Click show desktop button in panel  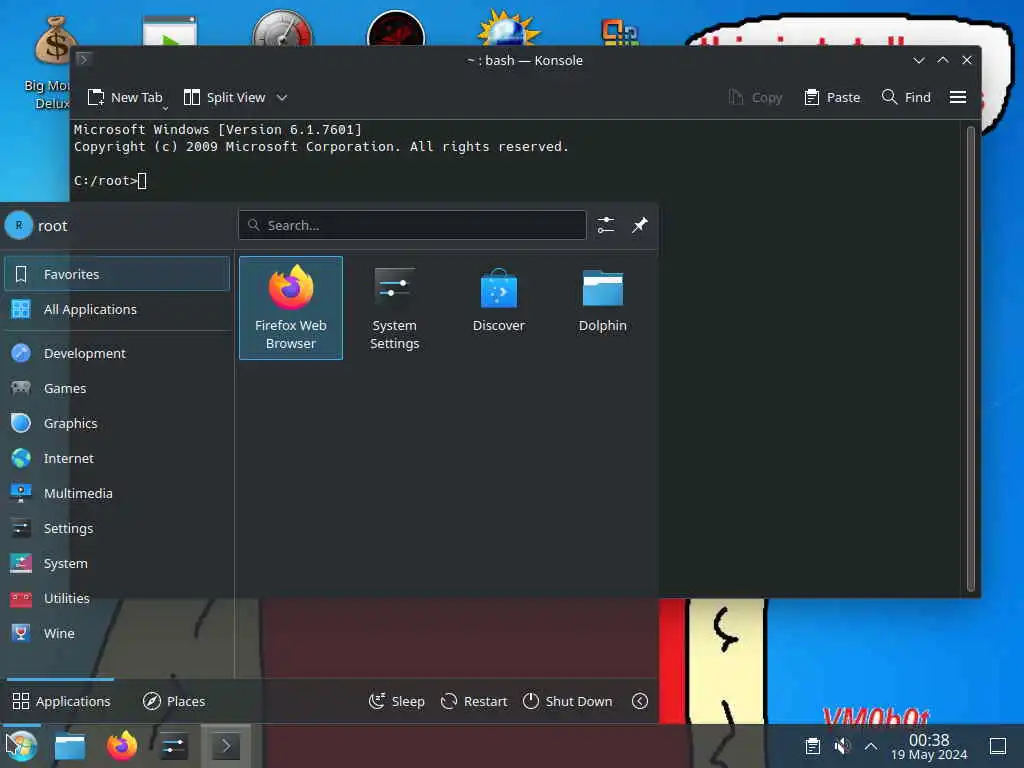point(998,746)
